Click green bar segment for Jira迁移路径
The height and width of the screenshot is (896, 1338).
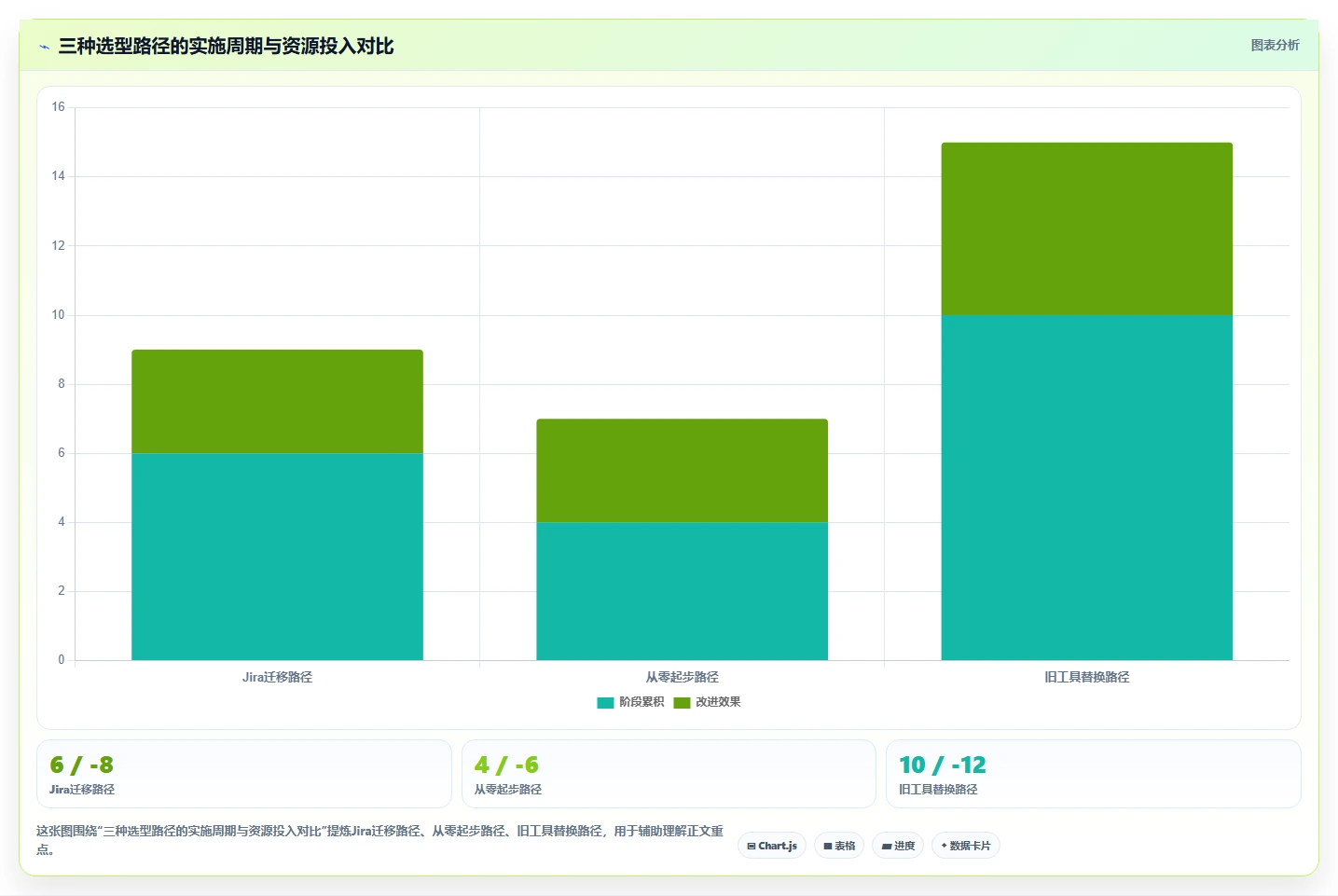pyautogui.click(x=277, y=401)
